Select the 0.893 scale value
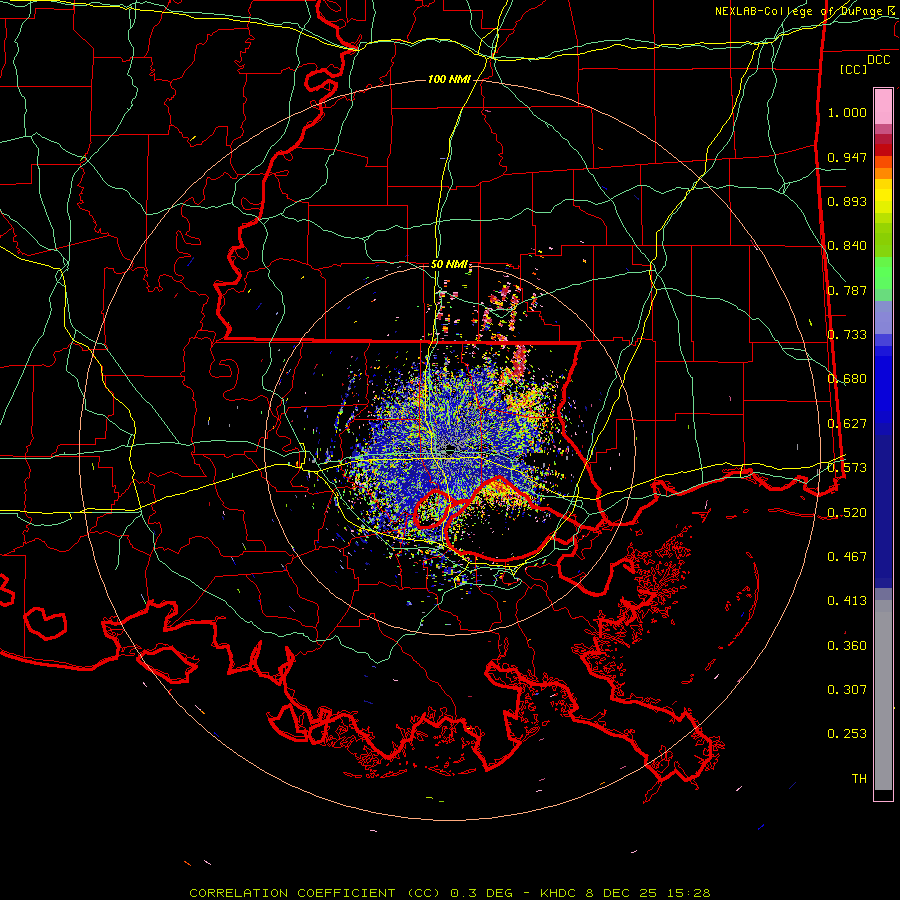This screenshot has width=900, height=900. pyautogui.click(x=847, y=201)
